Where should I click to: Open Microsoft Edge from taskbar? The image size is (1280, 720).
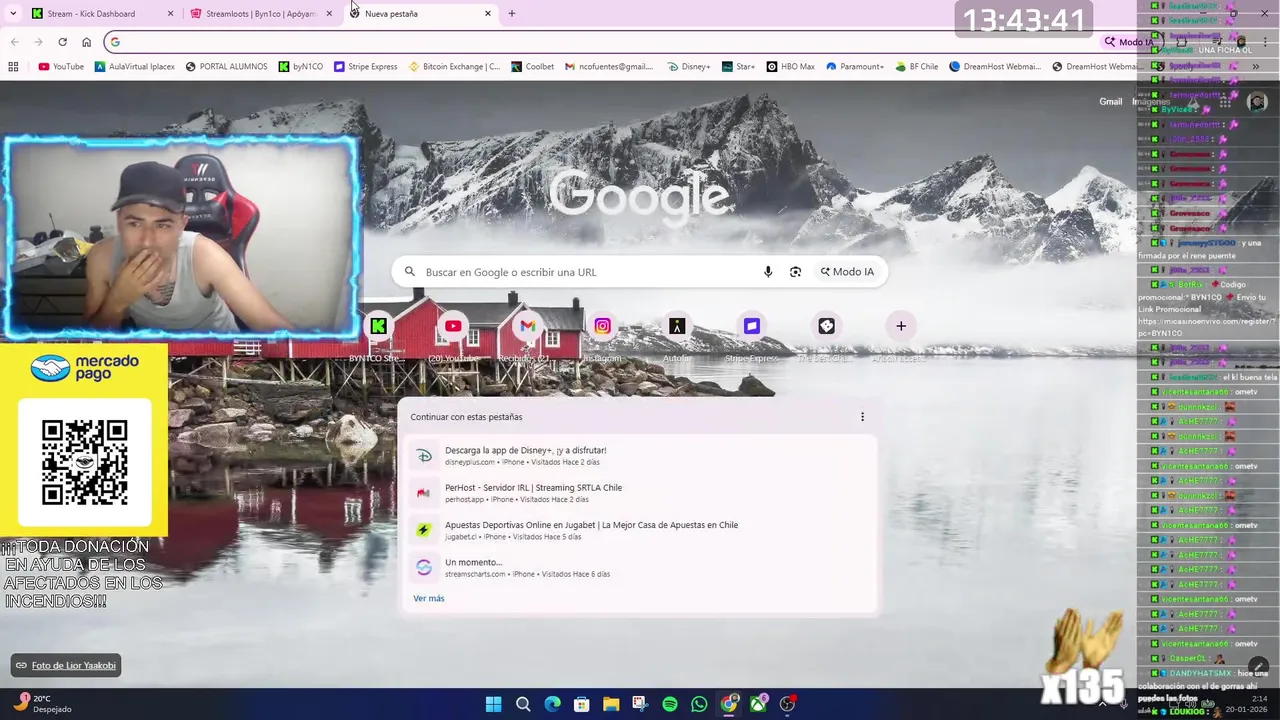(552, 704)
